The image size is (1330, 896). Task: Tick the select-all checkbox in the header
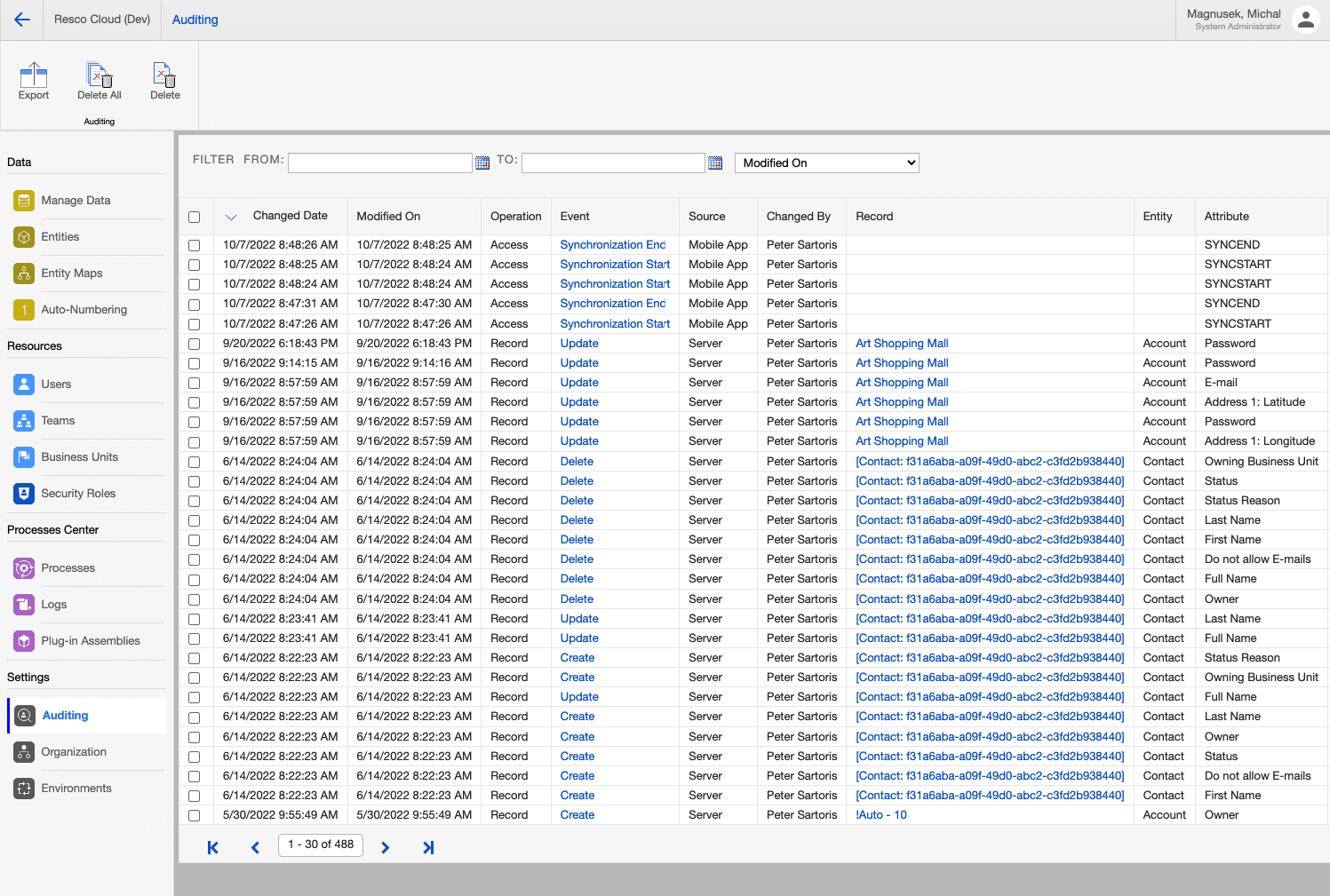(195, 218)
